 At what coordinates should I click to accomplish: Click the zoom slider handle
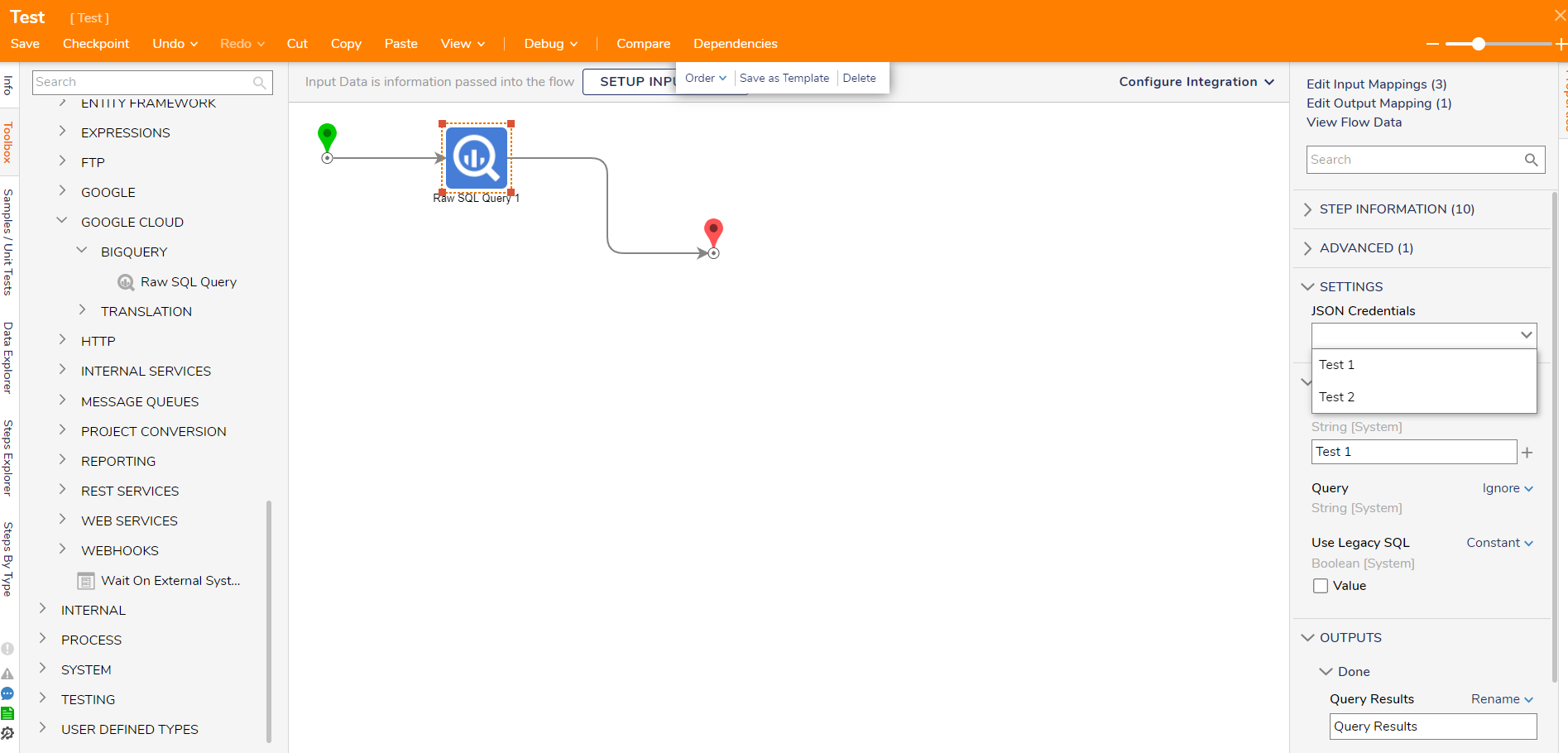1479,44
